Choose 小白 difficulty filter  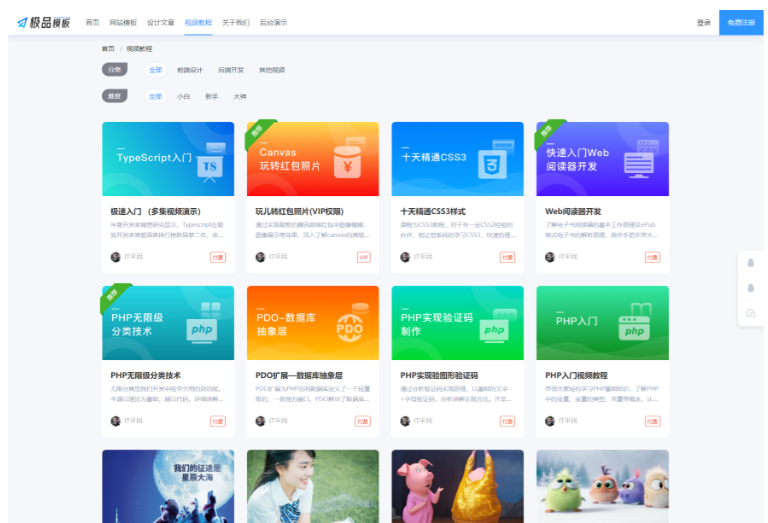(183, 97)
